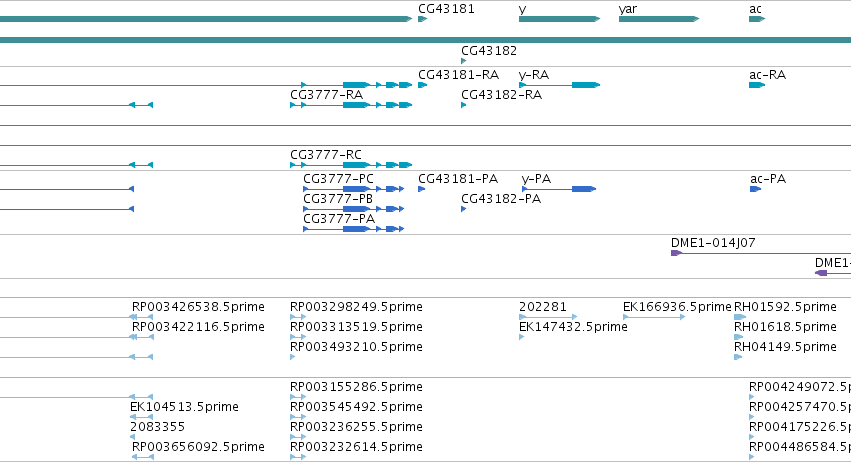Click the CG3777-PB protein label
The height and width of the screenshot is (462, 851).
click(338, 199)
